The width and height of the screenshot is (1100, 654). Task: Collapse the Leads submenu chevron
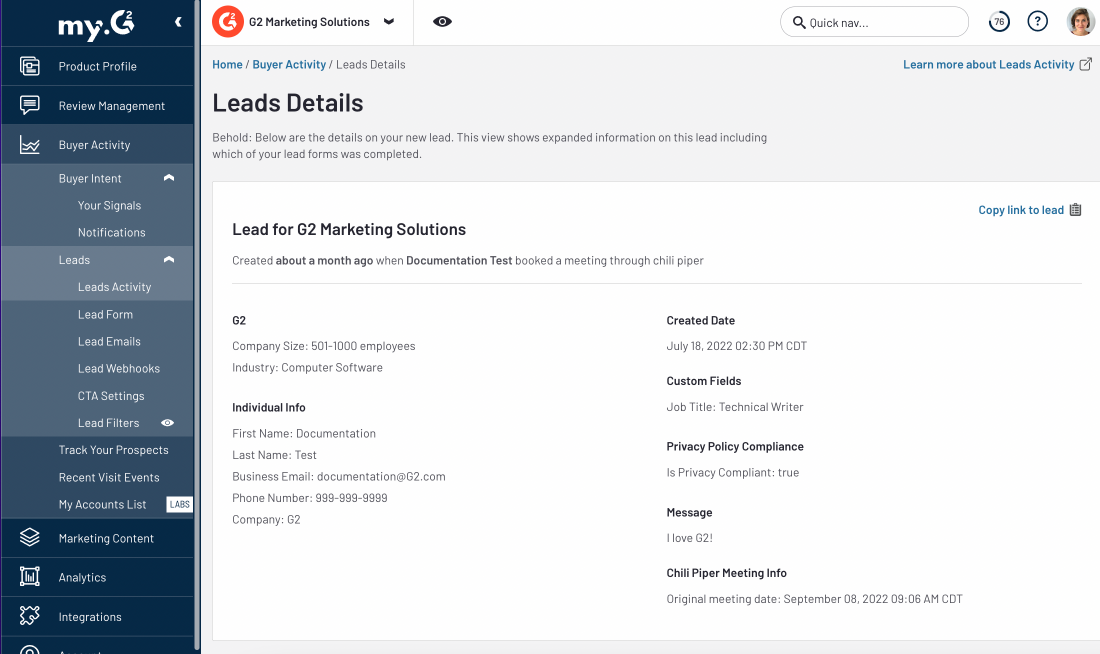(169, 260)
